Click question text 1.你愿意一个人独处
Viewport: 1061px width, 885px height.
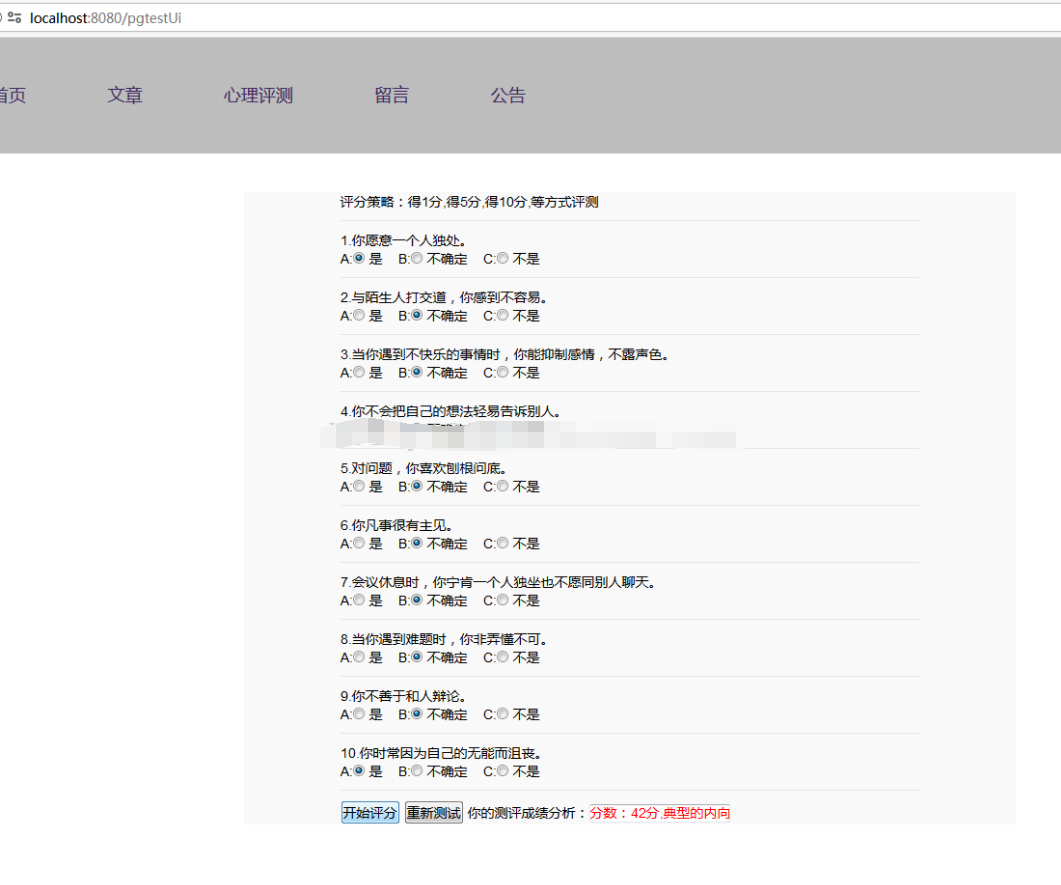(x=403, y=240)
